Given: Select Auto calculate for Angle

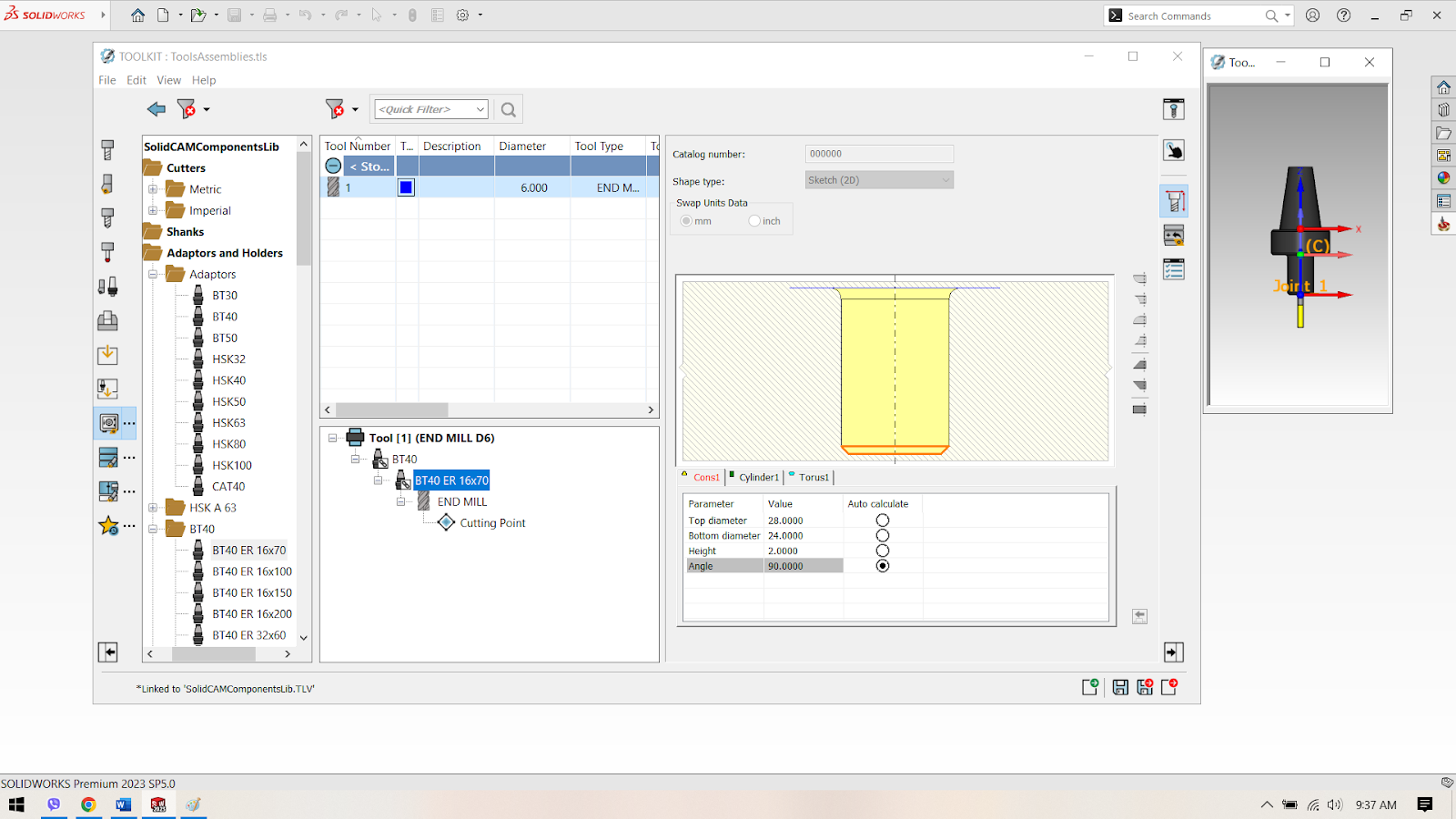Looking at the screenshot, I should 883,566.
